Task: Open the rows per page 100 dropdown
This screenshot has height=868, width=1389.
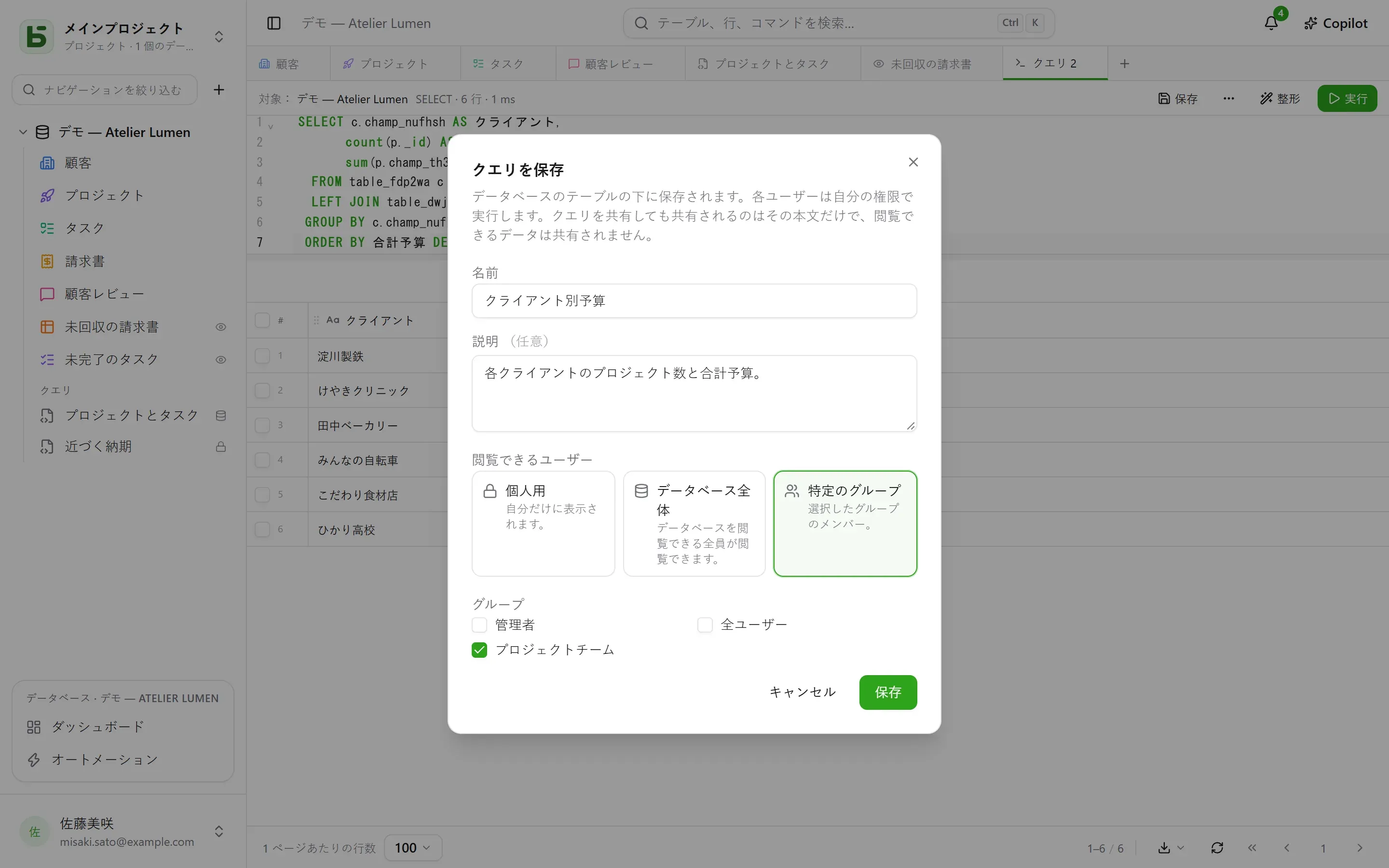Action: pos(413,848)
